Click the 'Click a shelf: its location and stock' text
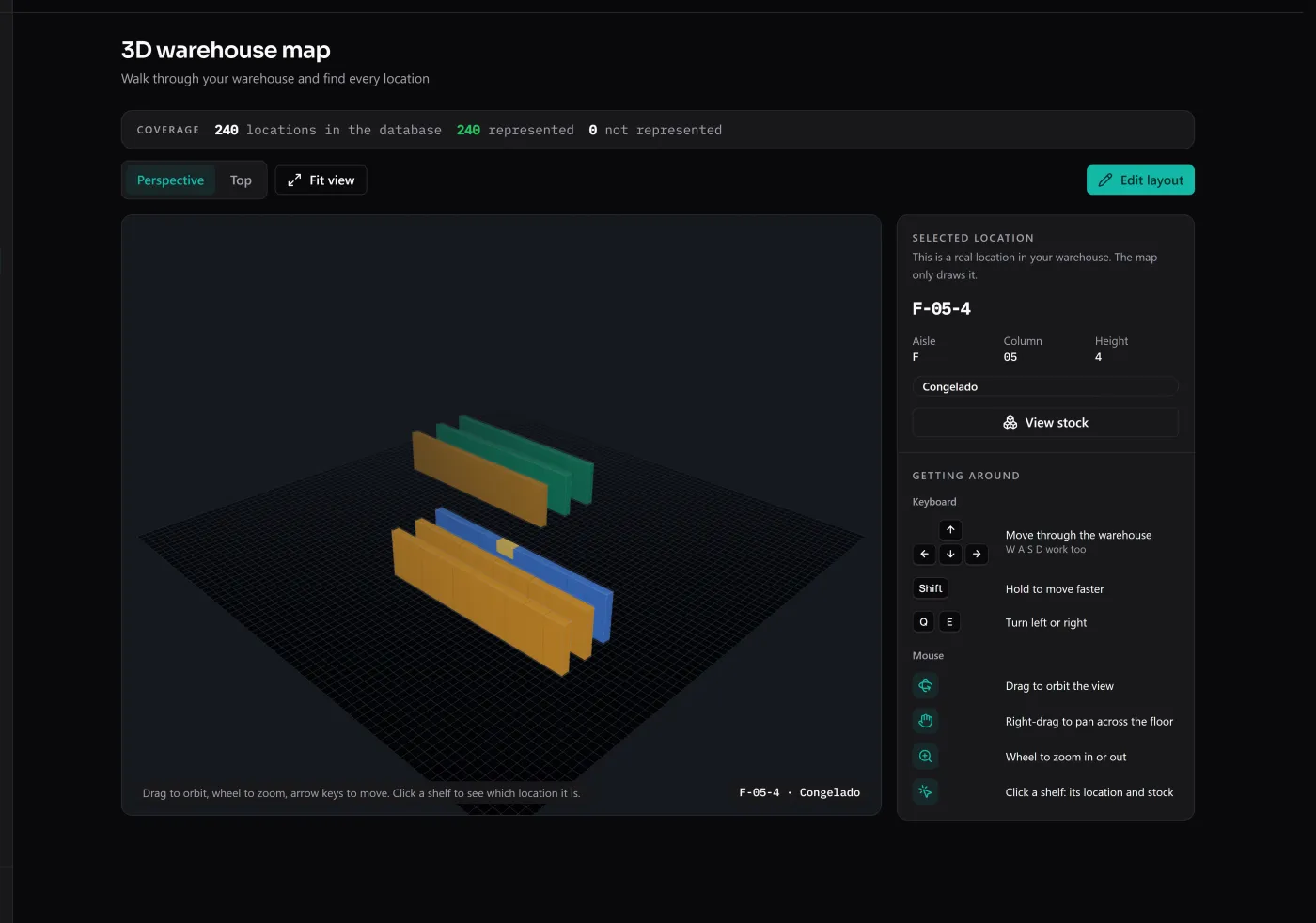The image size is (1316, 923). [x=1089, y=792]
